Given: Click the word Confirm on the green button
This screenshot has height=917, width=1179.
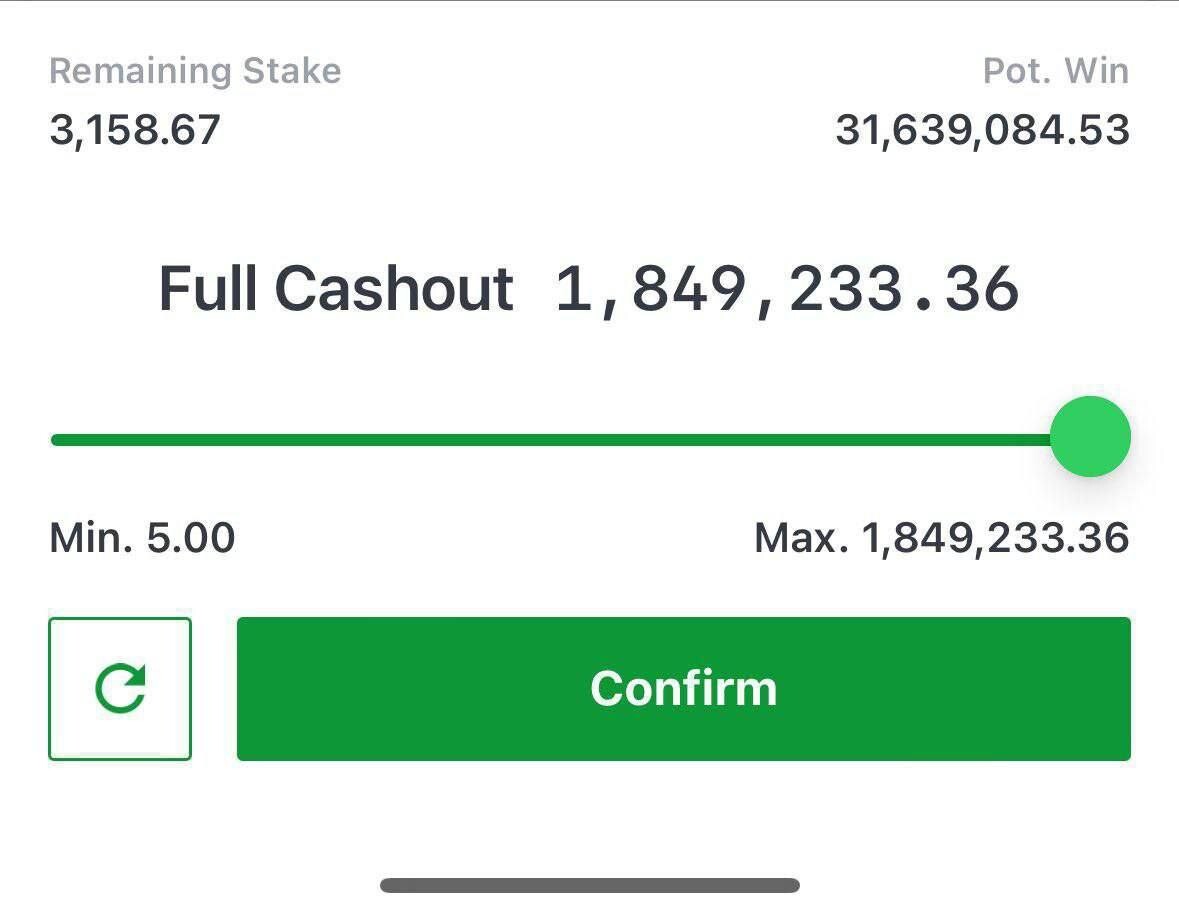Looking at the screenshot, I should coord(683,689).
